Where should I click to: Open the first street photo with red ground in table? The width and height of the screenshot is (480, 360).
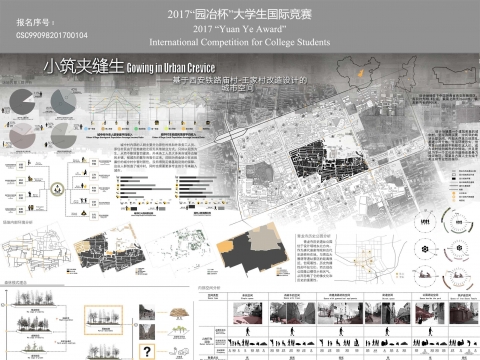pyautogui.click(x=248, y=313)
